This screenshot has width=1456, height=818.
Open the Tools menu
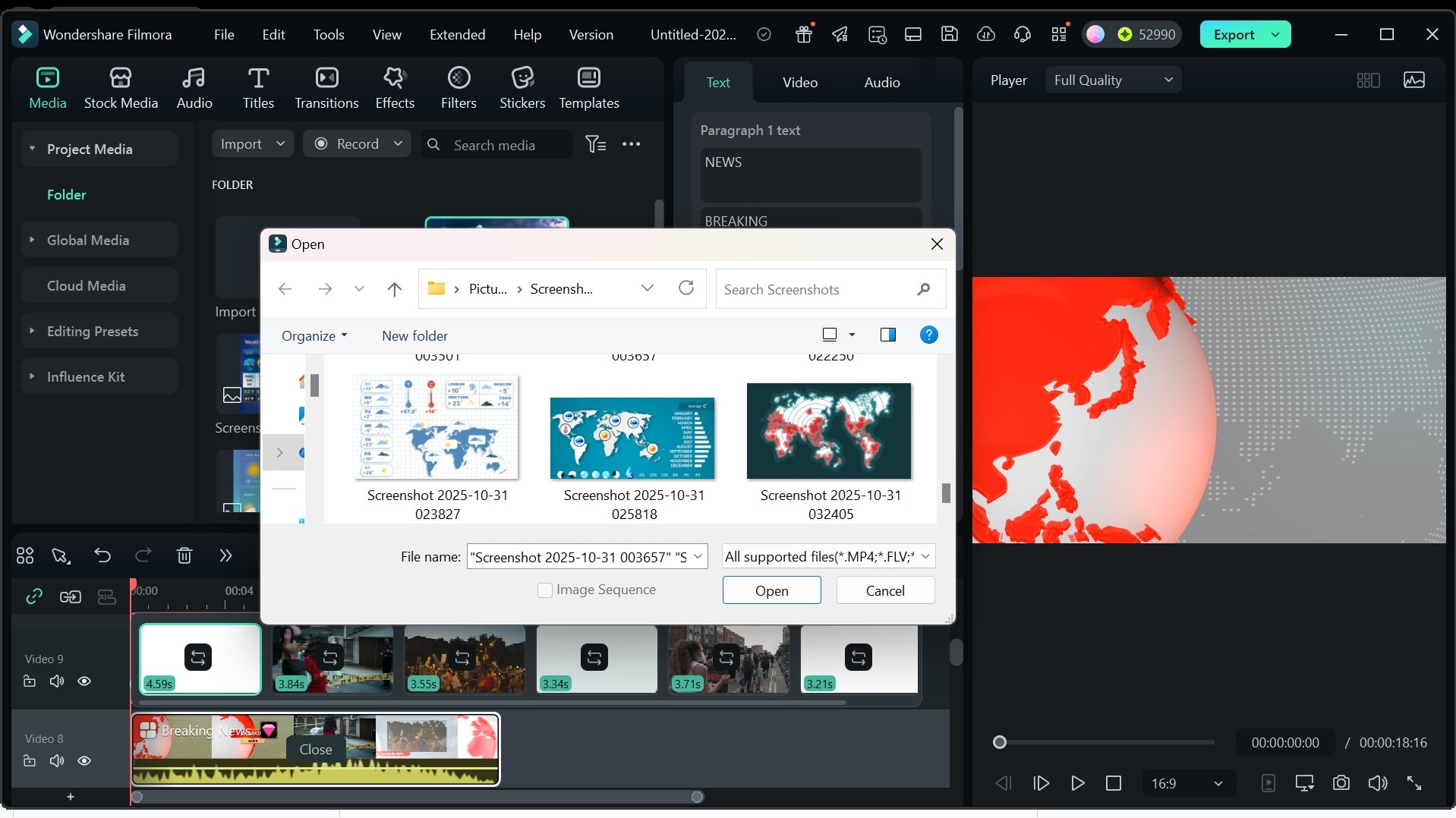(329, 34)
